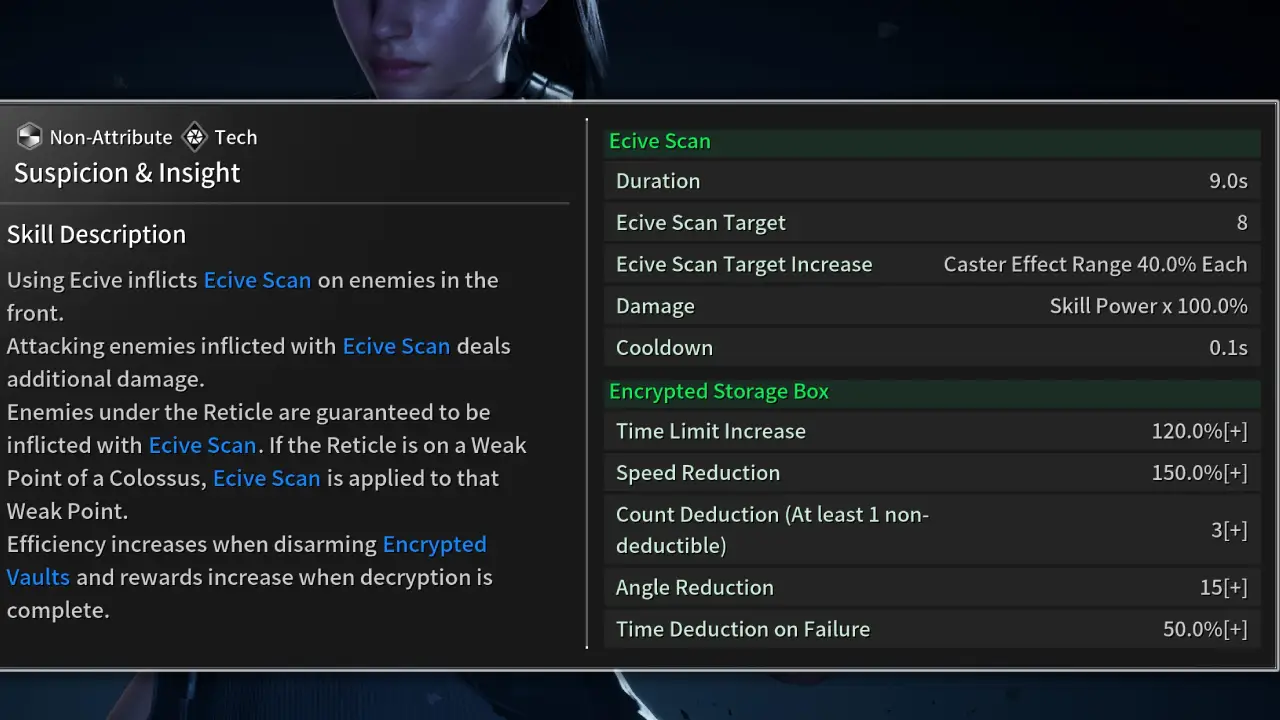The width and height of the screenshot is (1280, 720).
Task: Expand the Count Deduction 3[+] value
Action: [1229, 530]
